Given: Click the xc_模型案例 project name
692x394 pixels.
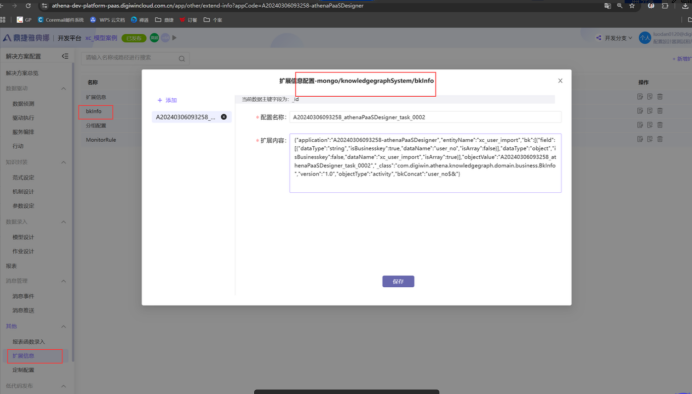Looking at the screenshot, I should [x=102, y=38].
